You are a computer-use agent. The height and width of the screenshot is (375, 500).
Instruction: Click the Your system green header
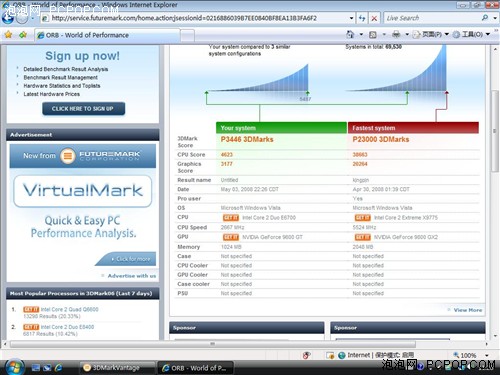point(281,128)
